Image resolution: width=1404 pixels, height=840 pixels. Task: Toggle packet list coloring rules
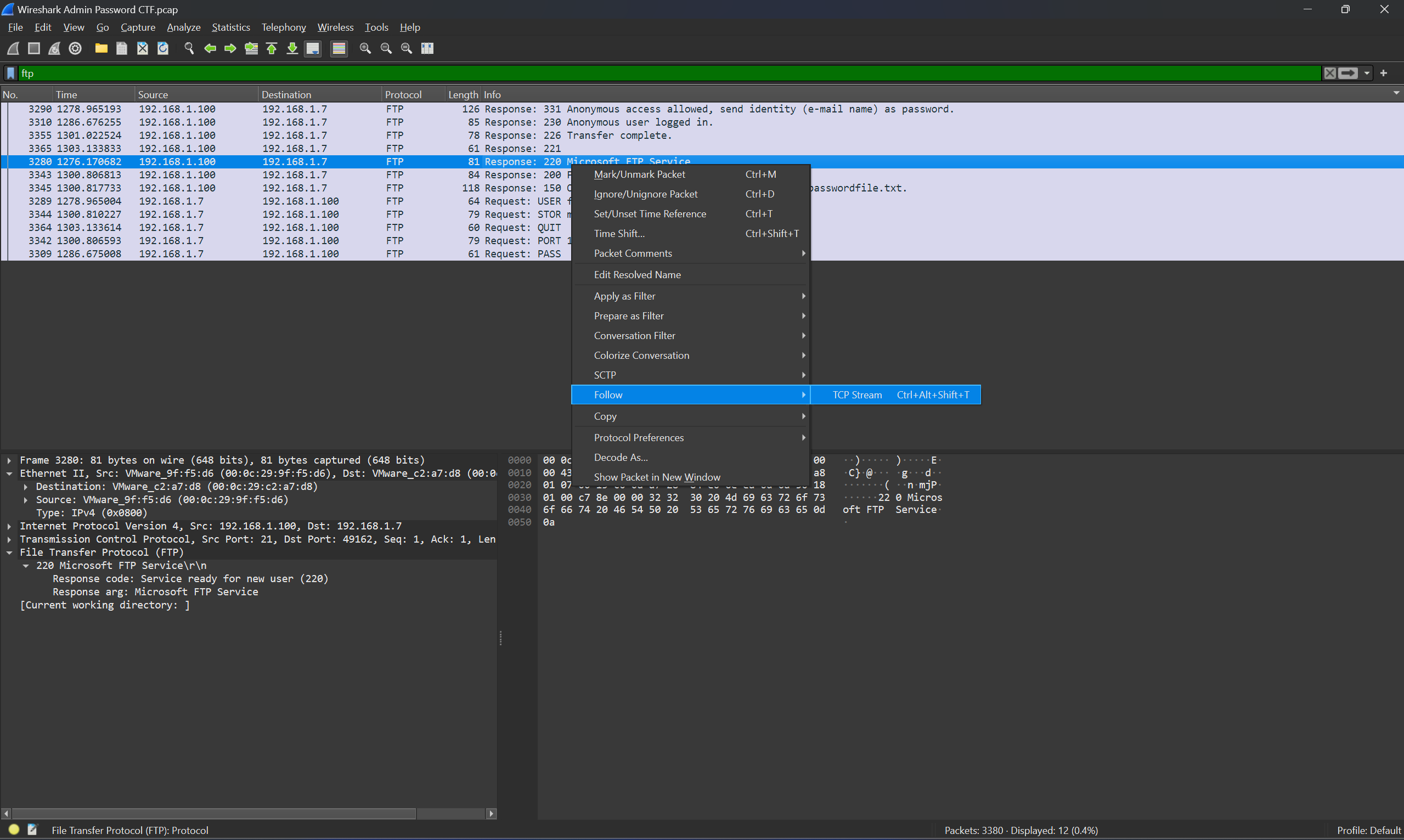pos(339,49)
